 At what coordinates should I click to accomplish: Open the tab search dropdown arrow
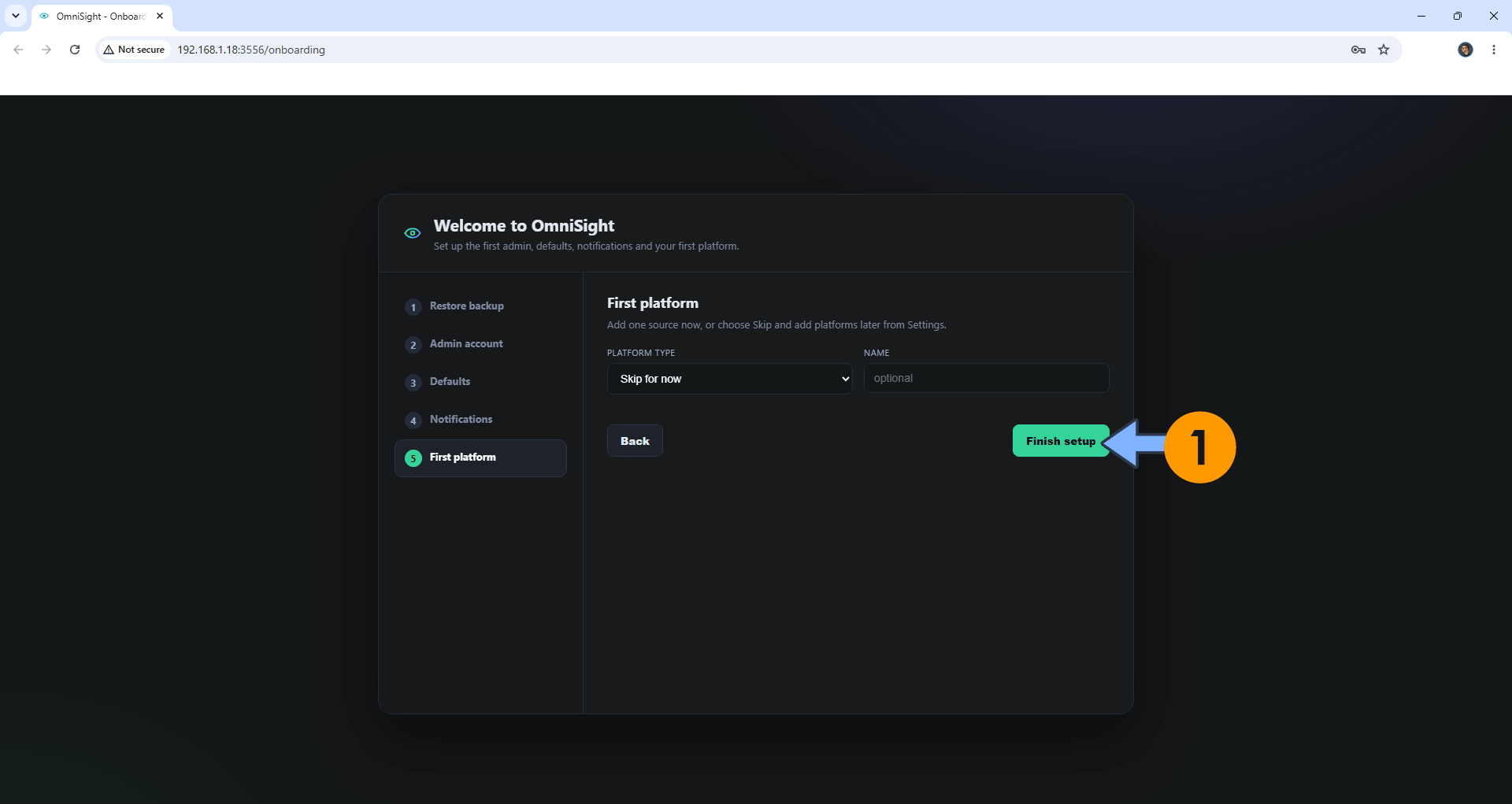pos(16,16)
